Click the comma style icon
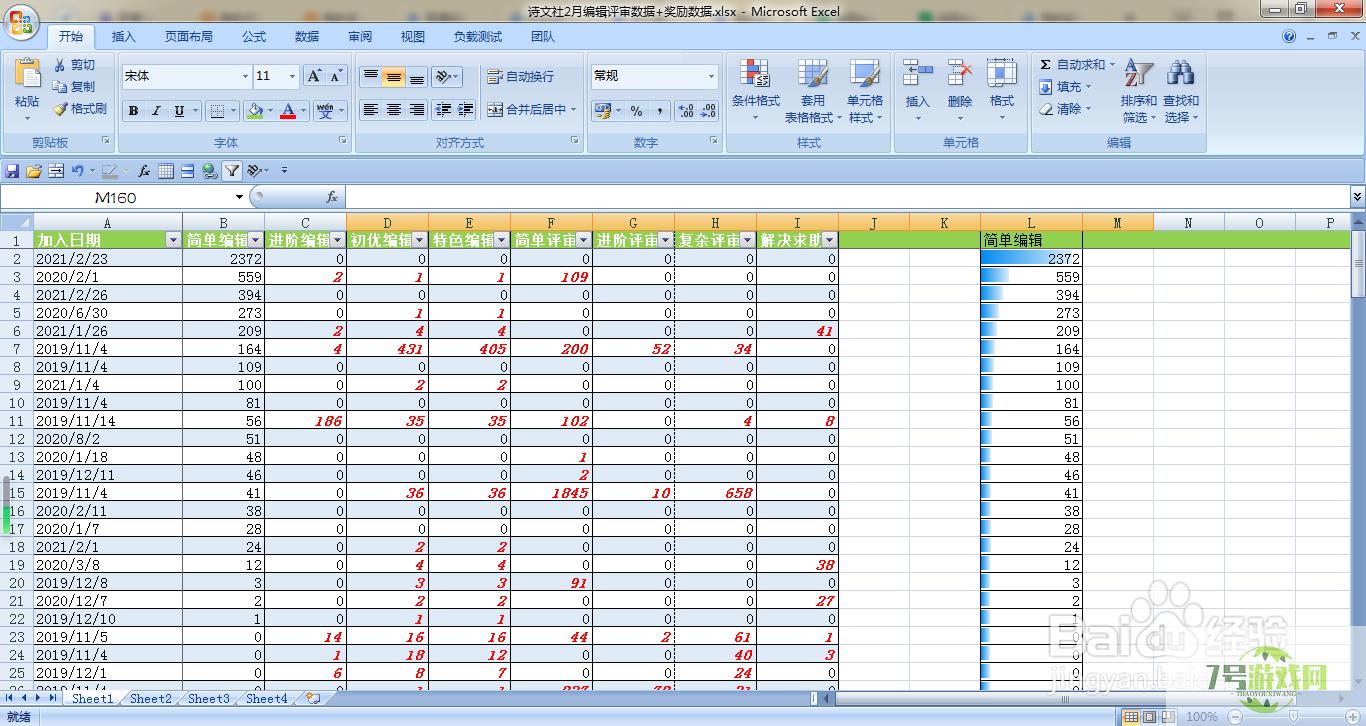Viewport: 1366px width, 726px height. coord(659,111)
